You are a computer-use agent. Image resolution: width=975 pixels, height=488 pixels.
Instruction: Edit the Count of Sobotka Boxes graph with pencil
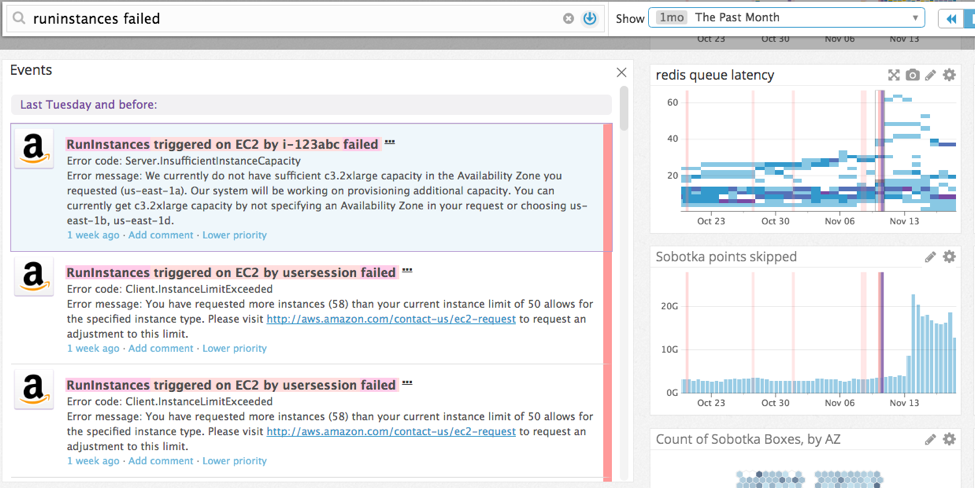[x=930, y=440]
